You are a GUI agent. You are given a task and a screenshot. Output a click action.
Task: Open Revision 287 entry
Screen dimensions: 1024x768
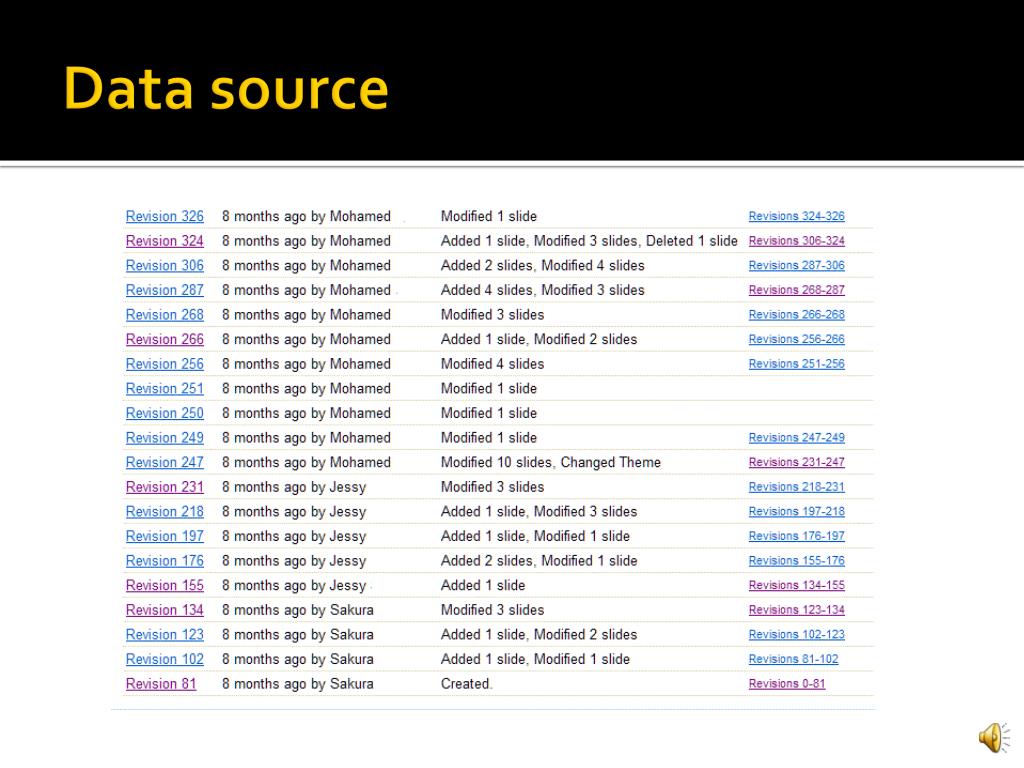[x=164, y=290]
